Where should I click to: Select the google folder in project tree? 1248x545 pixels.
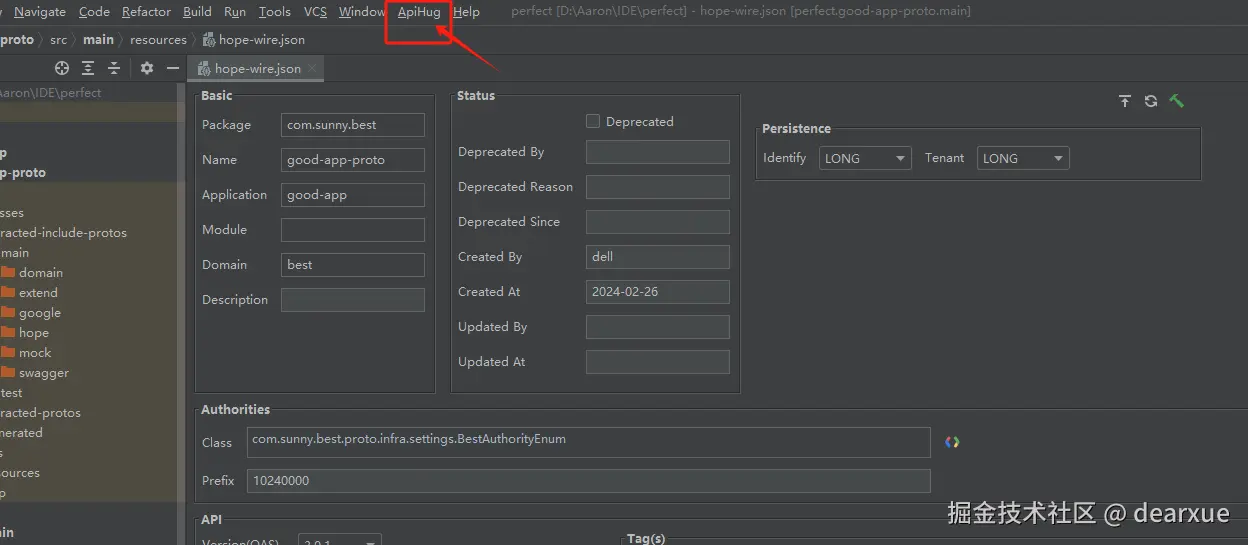coord(40,313)
